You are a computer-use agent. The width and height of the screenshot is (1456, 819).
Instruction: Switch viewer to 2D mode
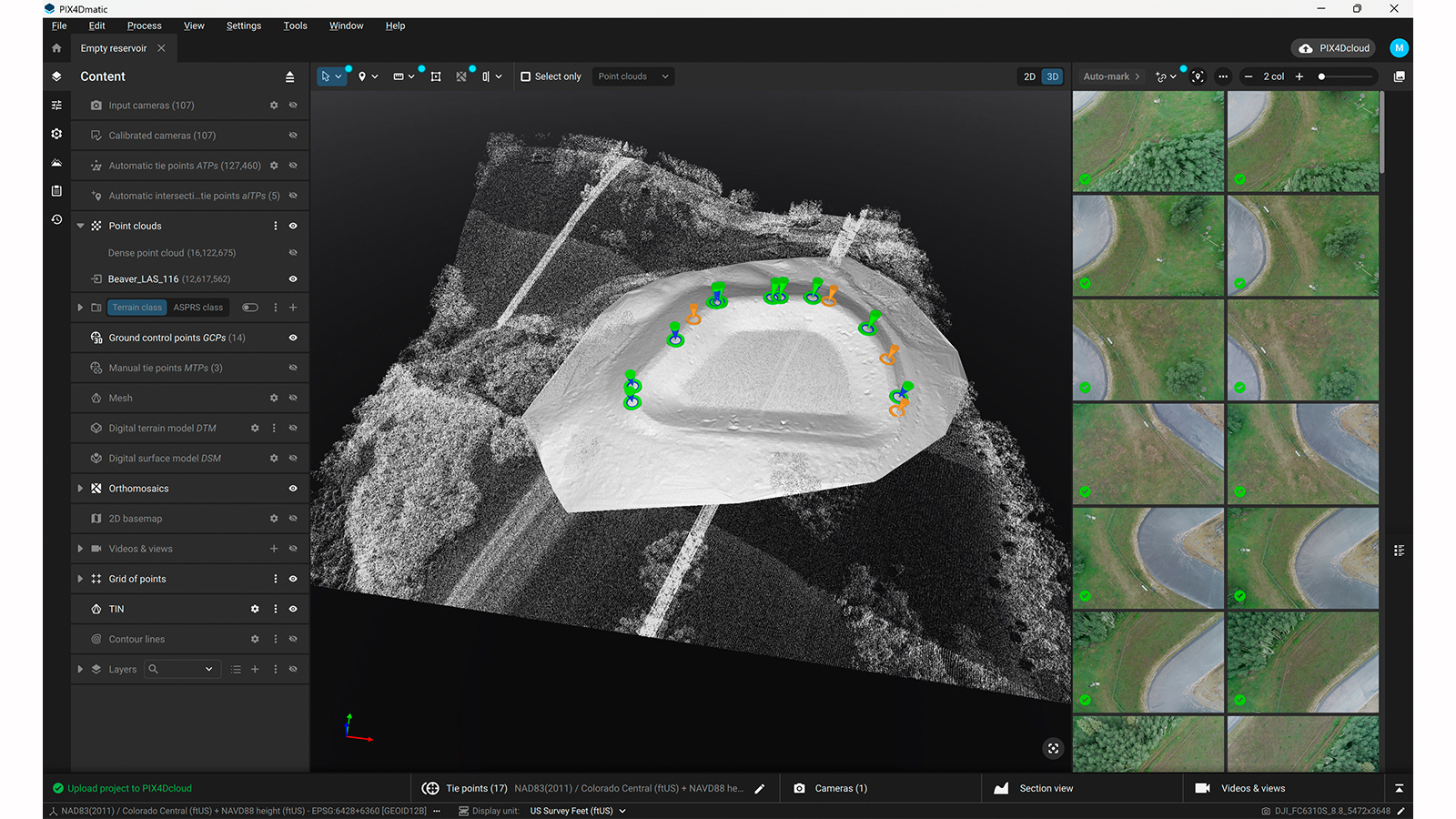pyautogui.click(x=1029, y=76)
